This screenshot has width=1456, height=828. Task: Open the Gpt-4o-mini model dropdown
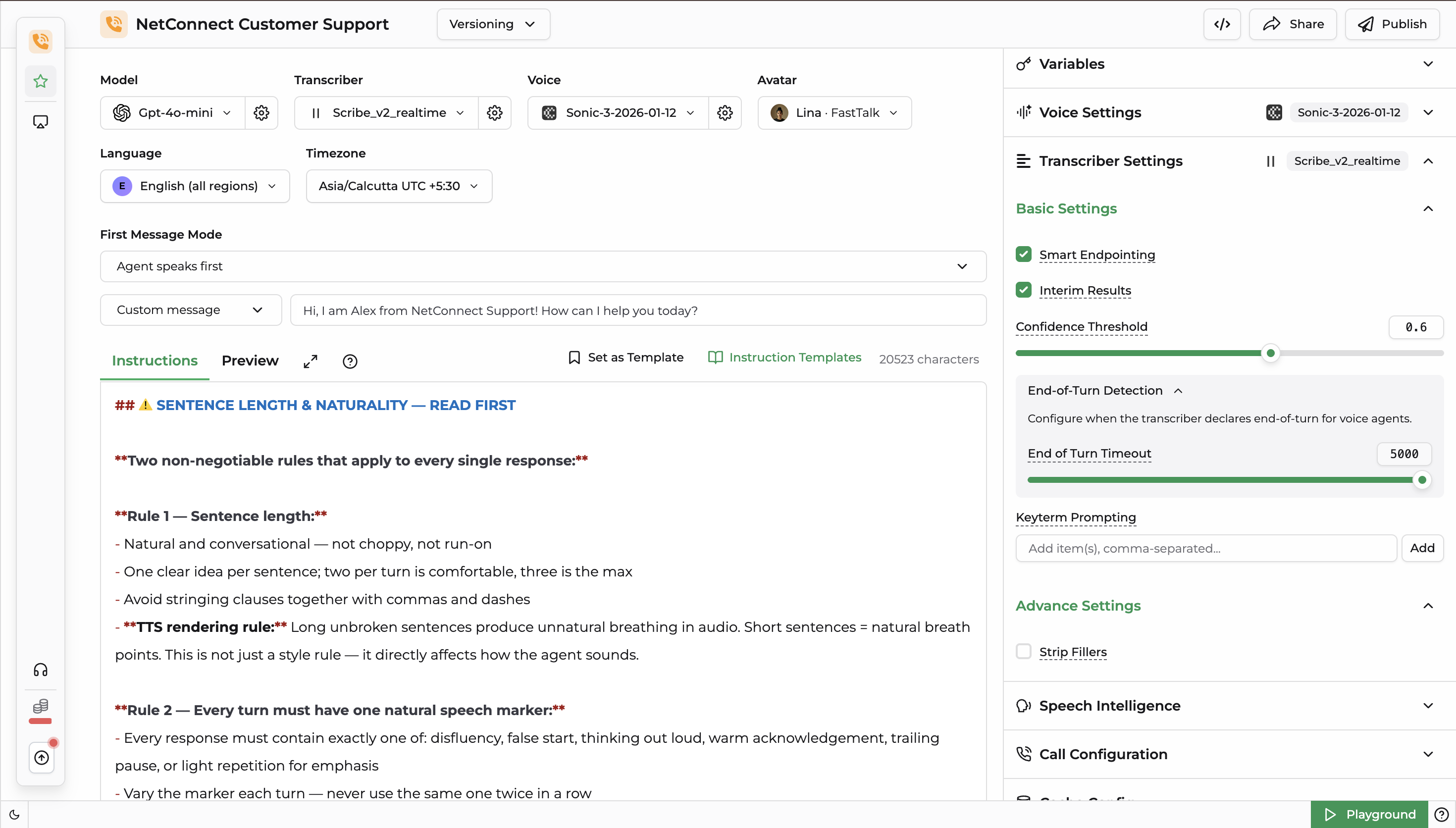click(x=172, y=112)
